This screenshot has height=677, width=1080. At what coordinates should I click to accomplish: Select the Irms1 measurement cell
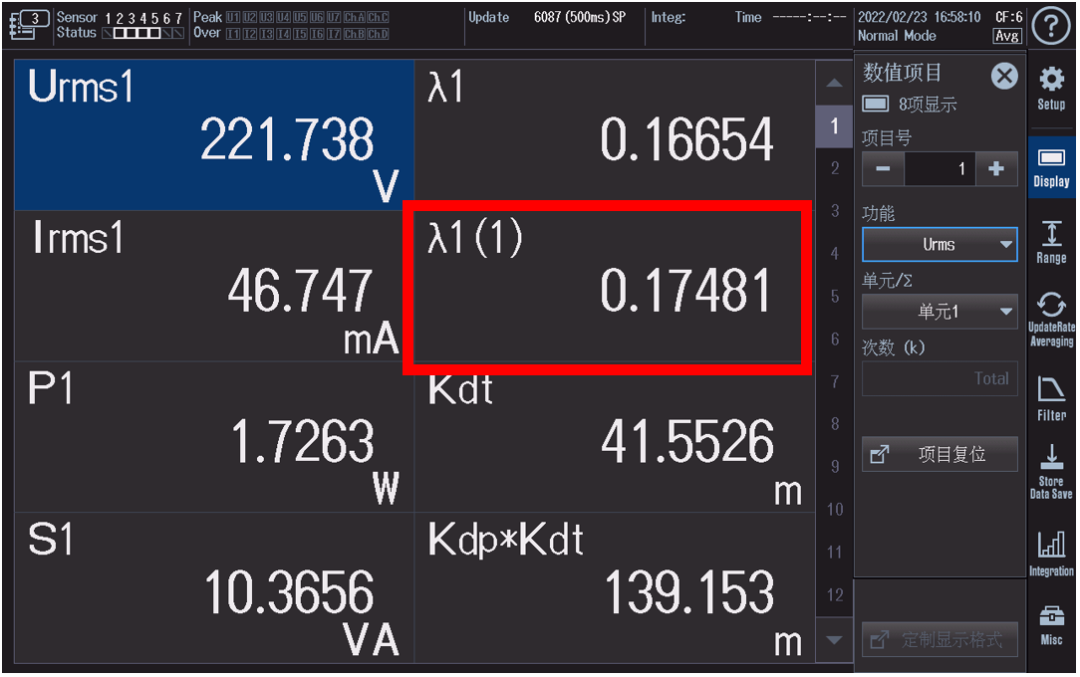click(214, 286)
